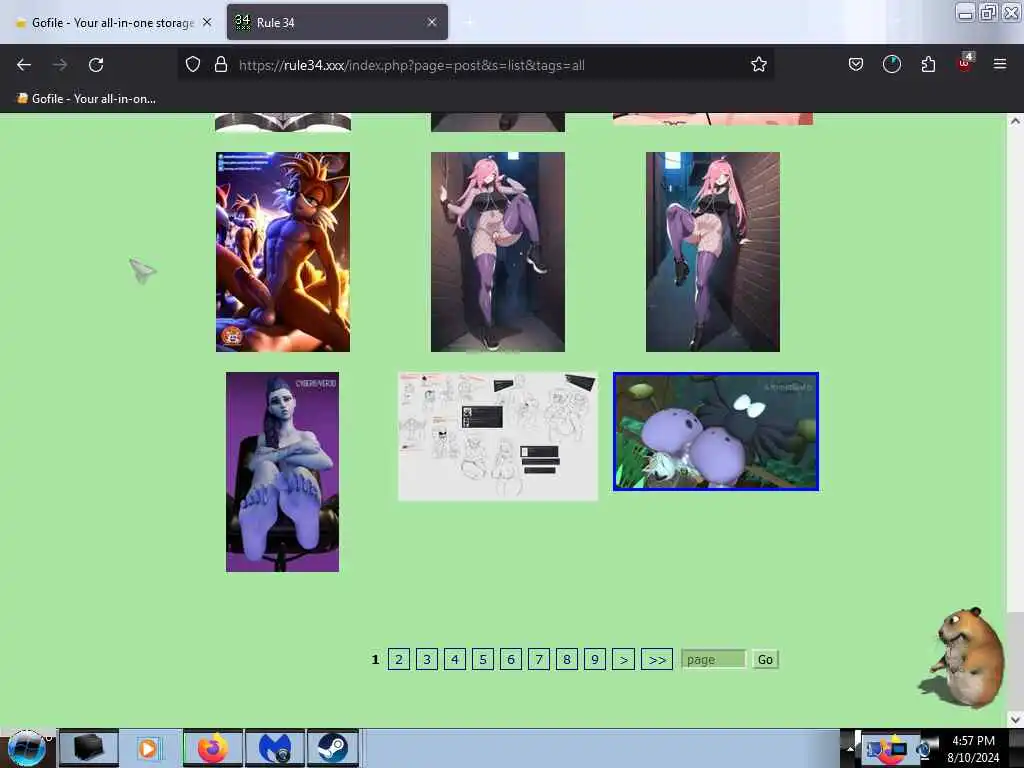The width and height of the screenshot is (1024, 768).
Task: Save the page to Pocket
Action: (x=856, y=64)
